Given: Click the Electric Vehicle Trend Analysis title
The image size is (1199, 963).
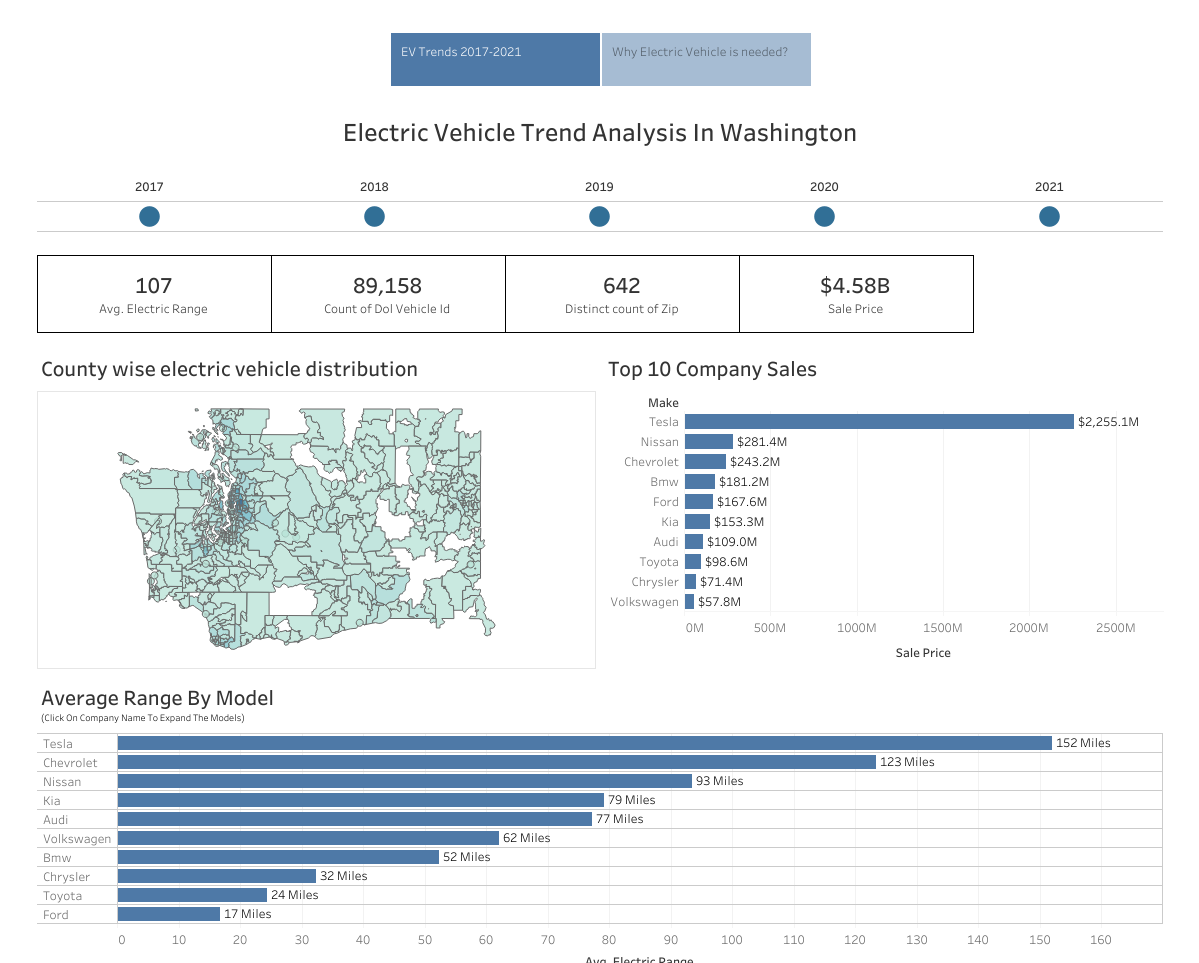Looking at the screenshot, I should point(600,133).
